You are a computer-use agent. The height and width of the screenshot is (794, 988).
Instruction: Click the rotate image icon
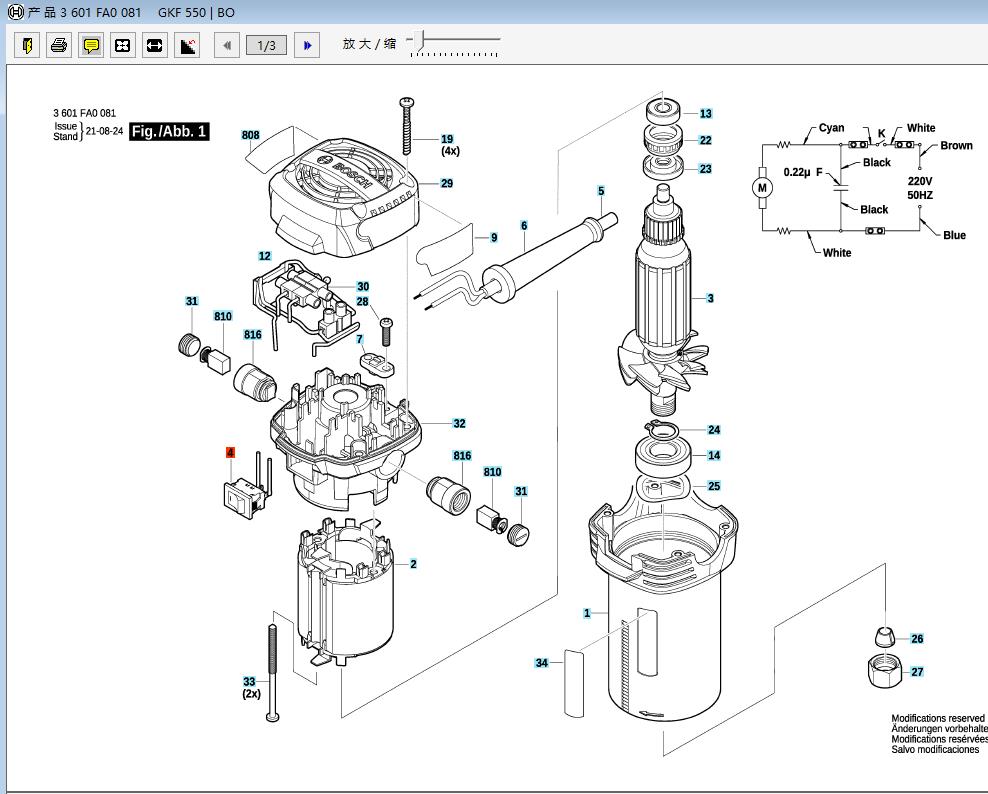pos(187,45)
